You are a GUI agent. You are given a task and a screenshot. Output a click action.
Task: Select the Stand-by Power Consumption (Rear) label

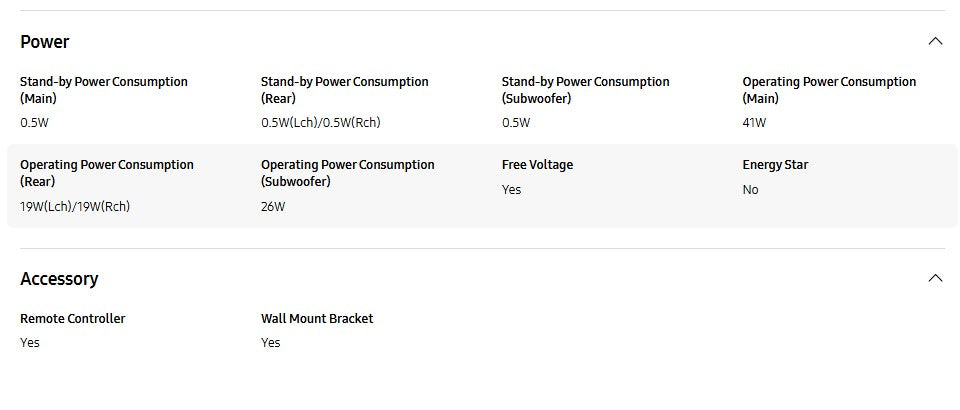point(345,90)
